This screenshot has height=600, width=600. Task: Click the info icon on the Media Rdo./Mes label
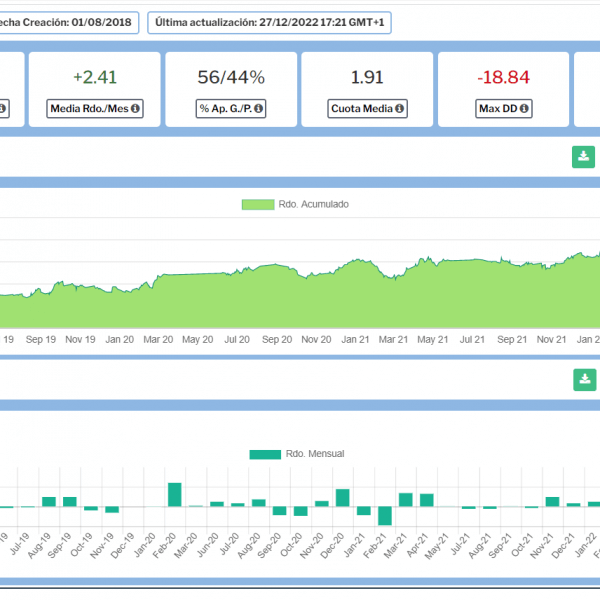[x=135, y=109]
